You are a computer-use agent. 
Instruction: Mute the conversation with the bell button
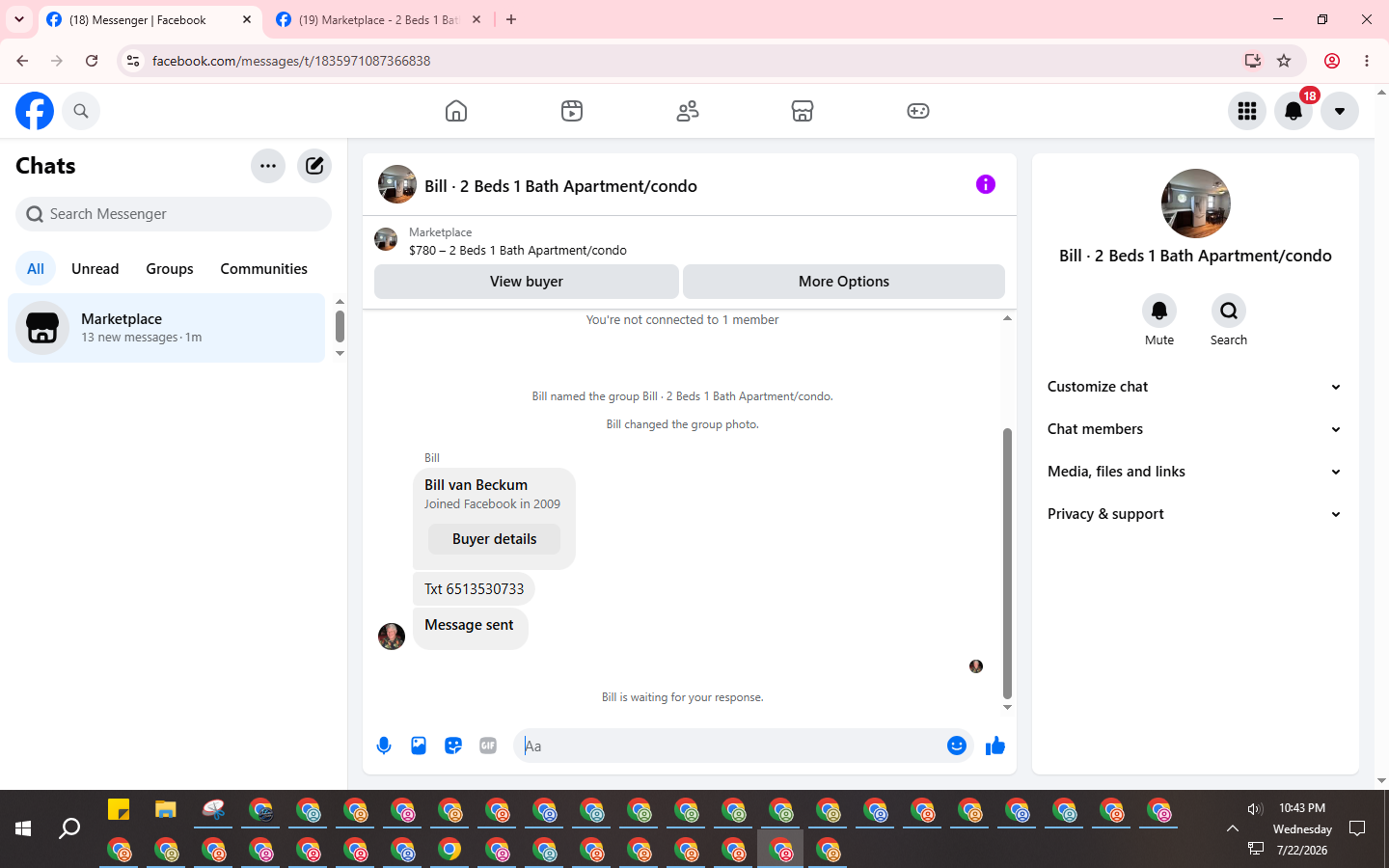coord(1159,311)
